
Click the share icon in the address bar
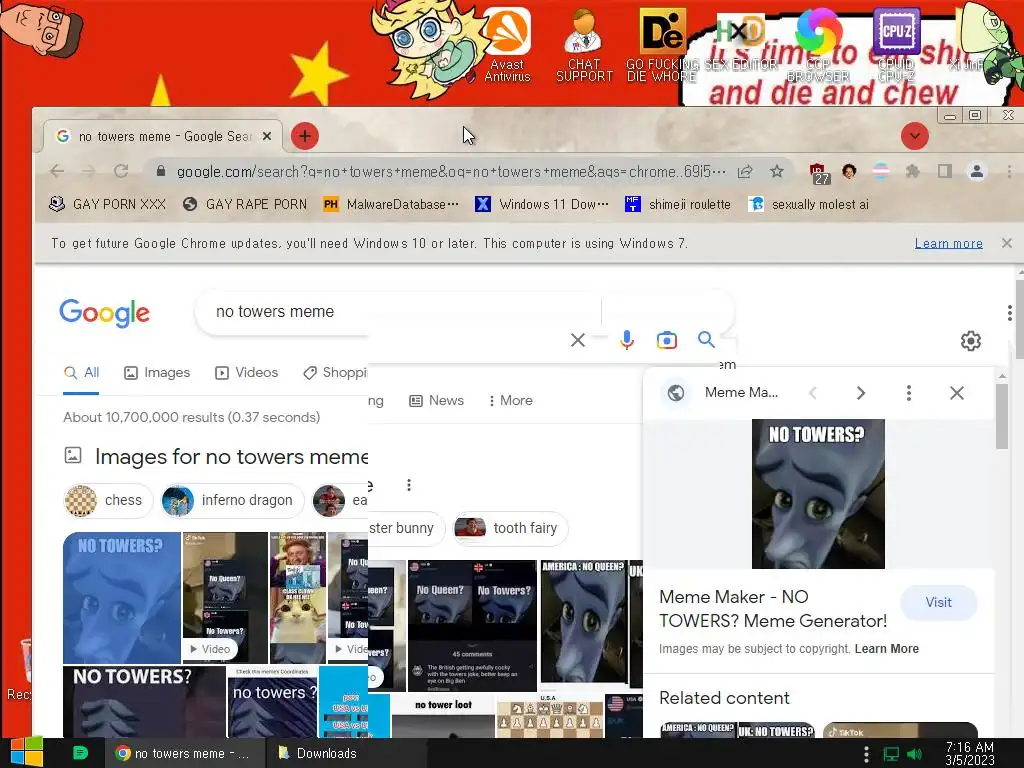[745, 171]
